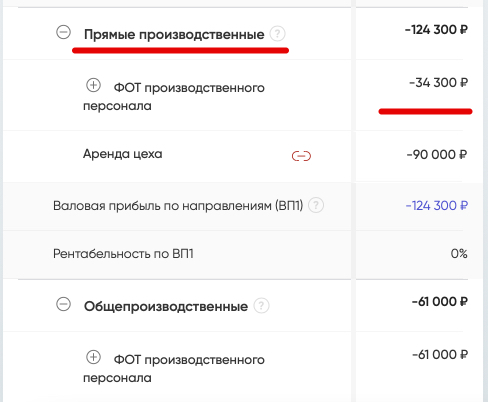Click the red link icon for Аренда цеха
The height and width of the screenshot is (402, 488).
[301, 156]
